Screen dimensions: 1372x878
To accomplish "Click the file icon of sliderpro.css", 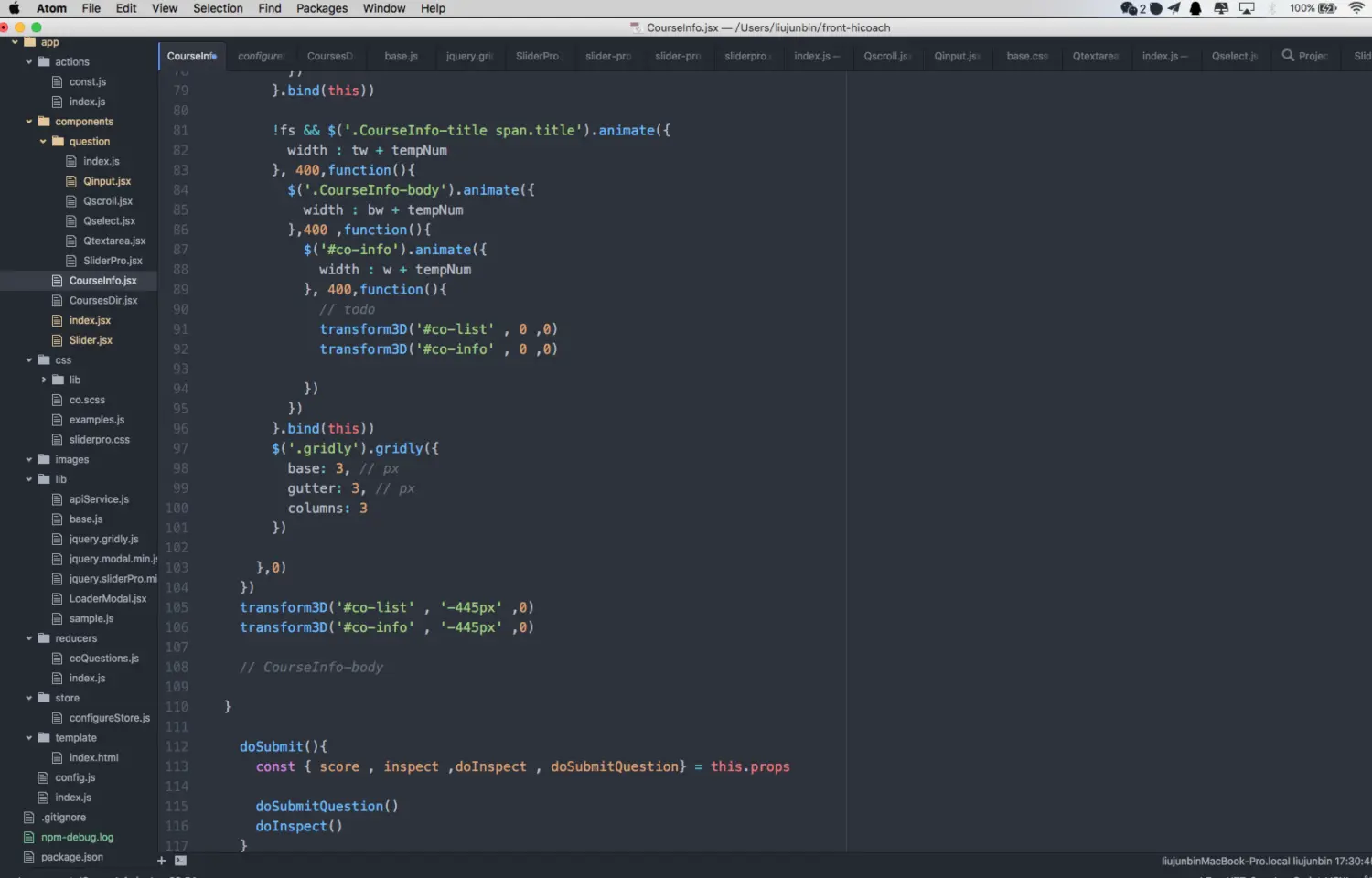I will [58, 440].
